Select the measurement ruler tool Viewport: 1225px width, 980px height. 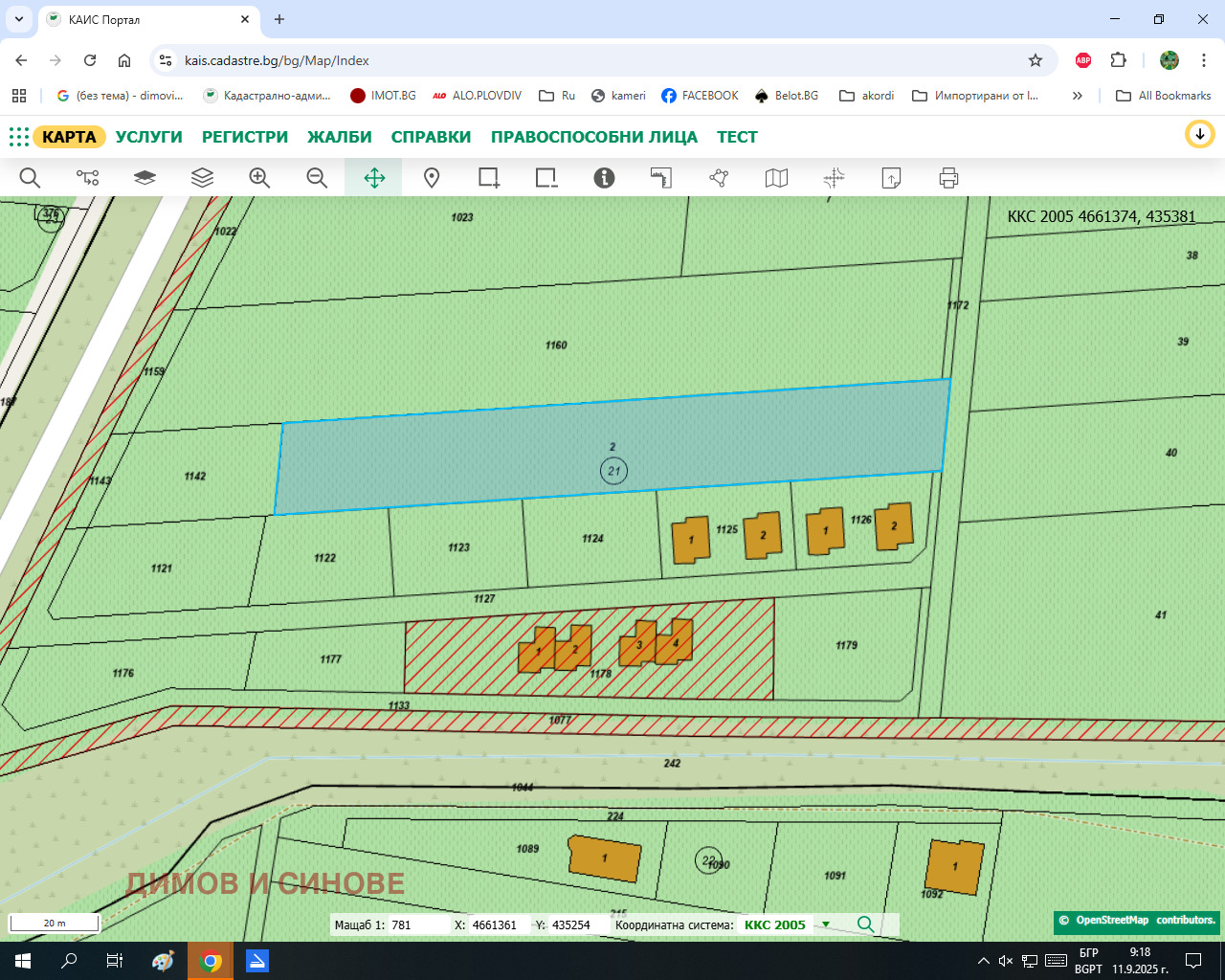coord(661,178)
